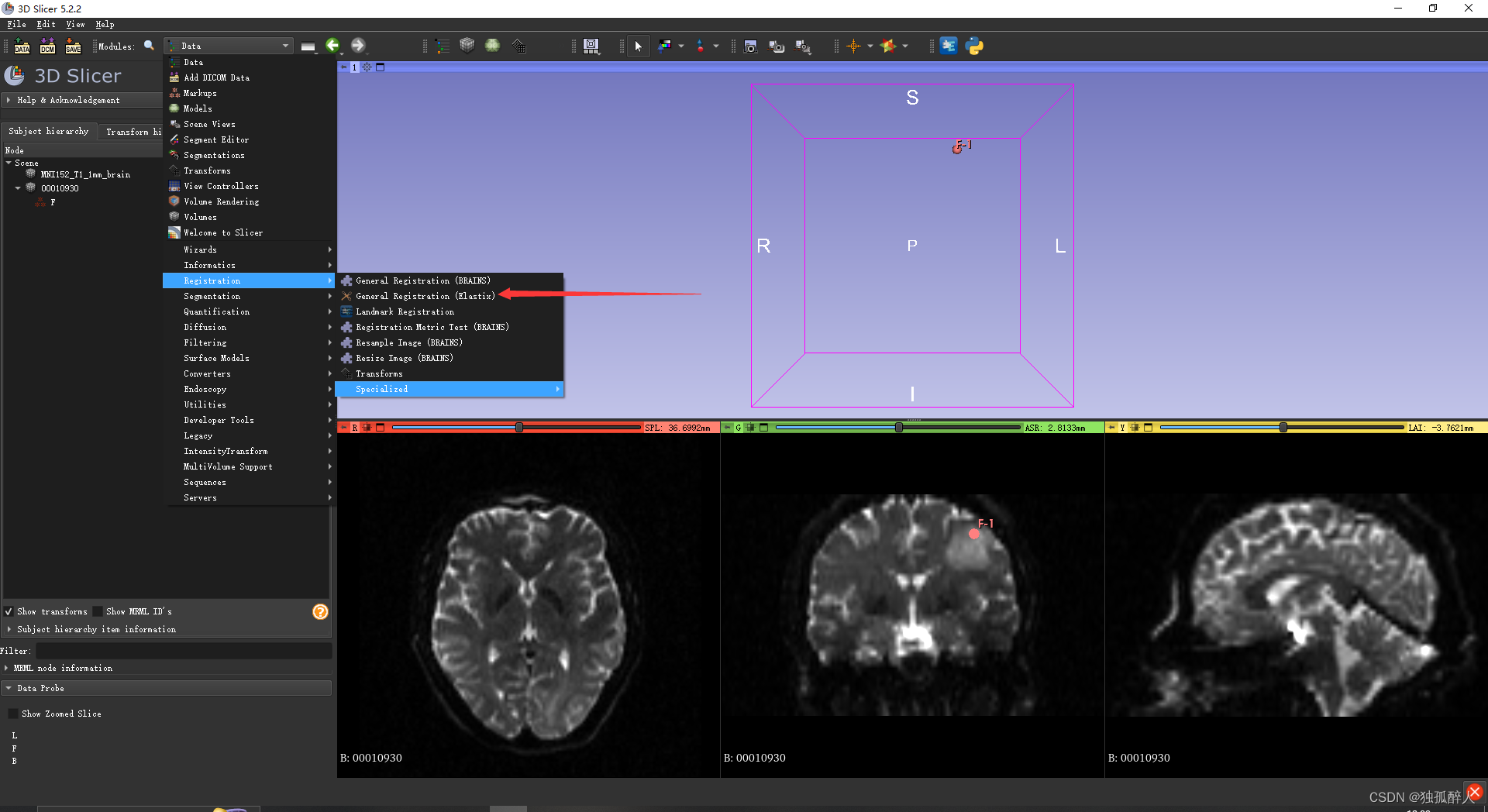Image resolution: width=1488 pixels, height=812 pixels.
Task: Open Models module green icon
Action: pos(492,46)
